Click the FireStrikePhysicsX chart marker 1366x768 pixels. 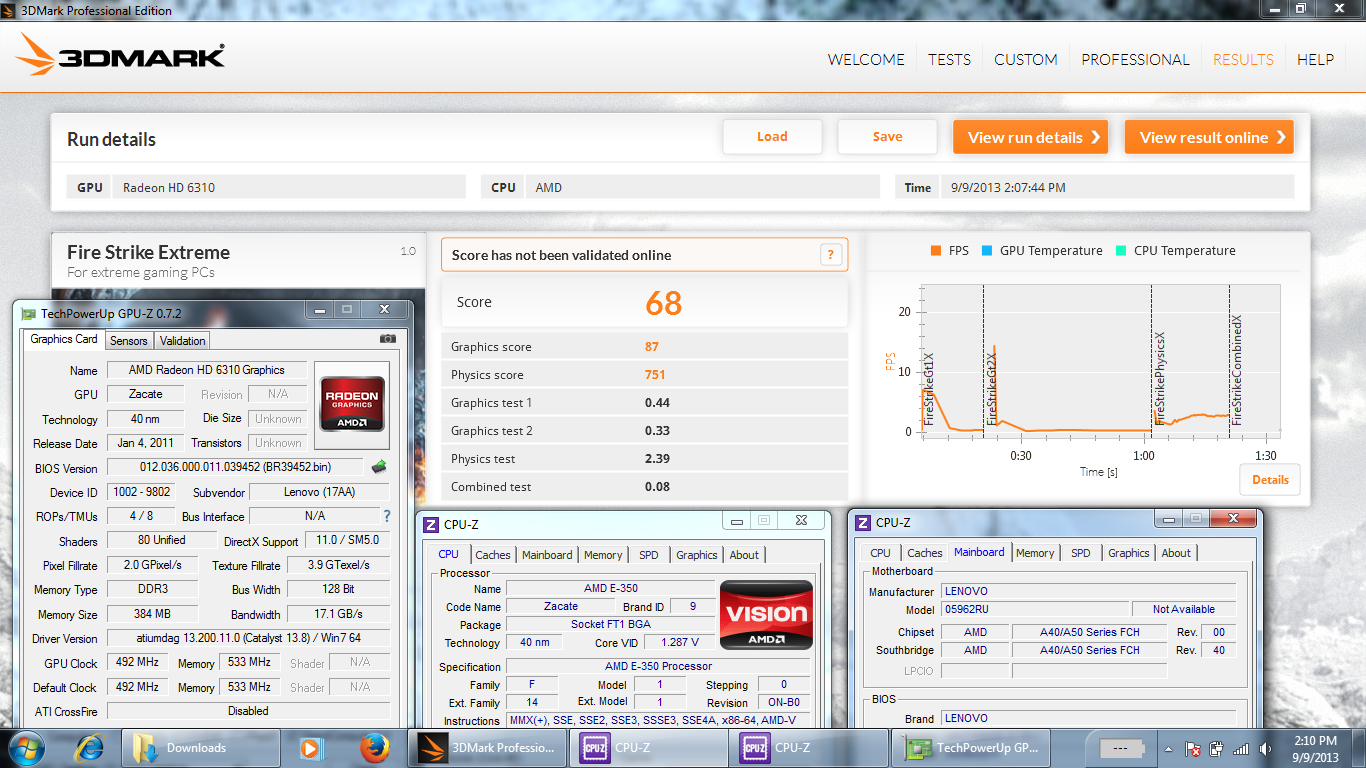[1160, 380]
